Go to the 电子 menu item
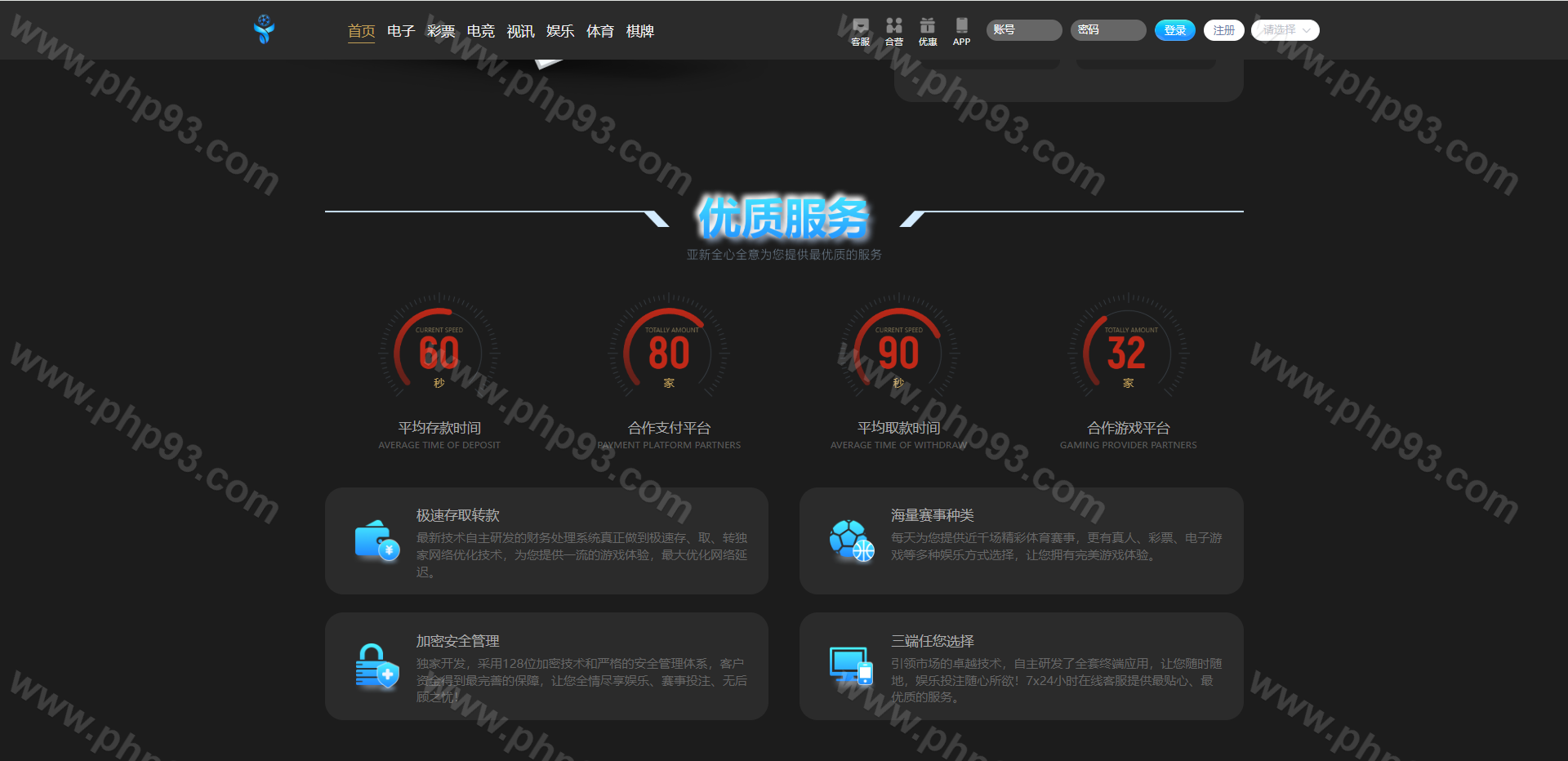Screen dimensions: 1568x761 pos(401,31)
